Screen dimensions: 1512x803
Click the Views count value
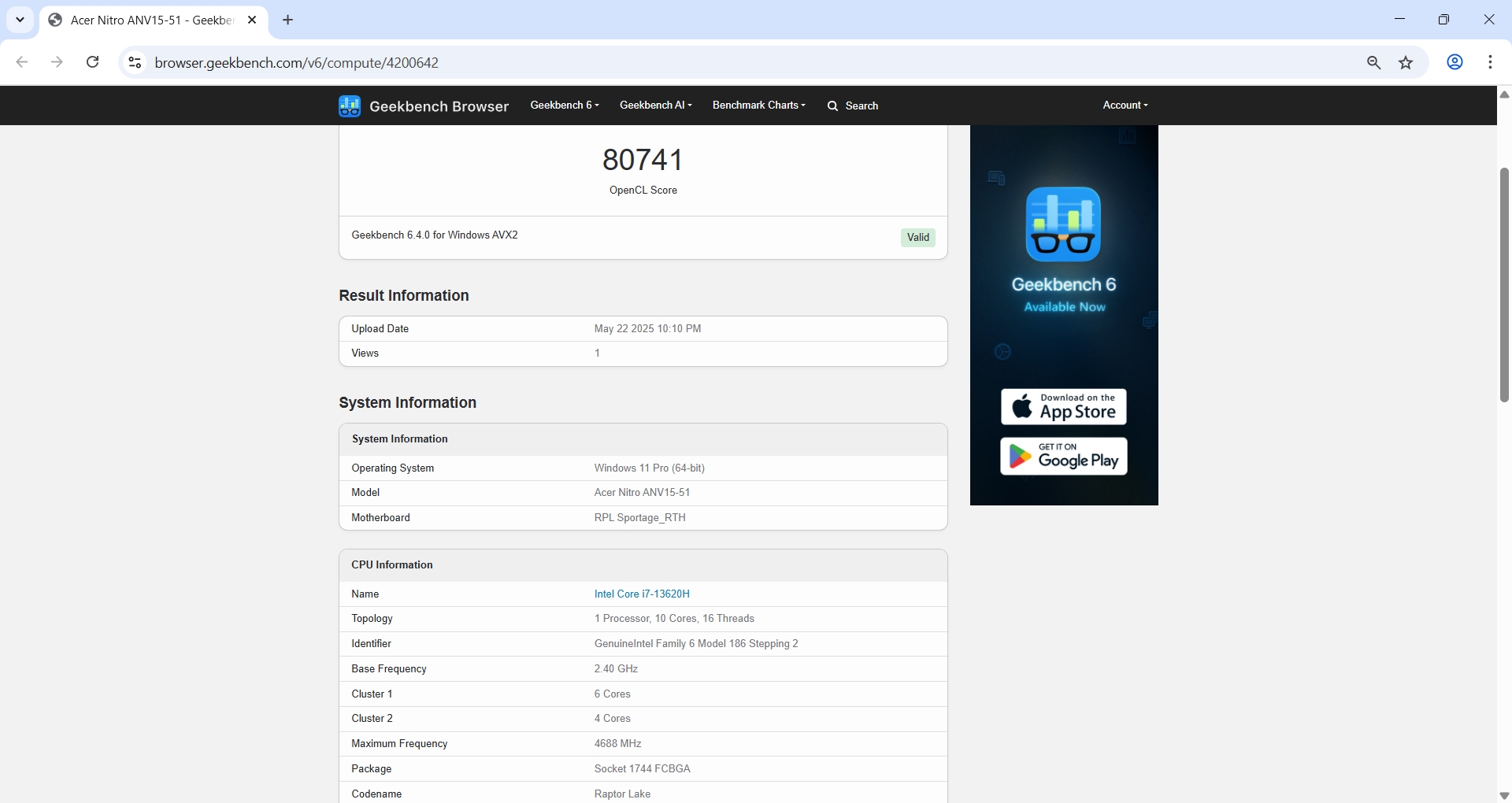tap(597, 353)
